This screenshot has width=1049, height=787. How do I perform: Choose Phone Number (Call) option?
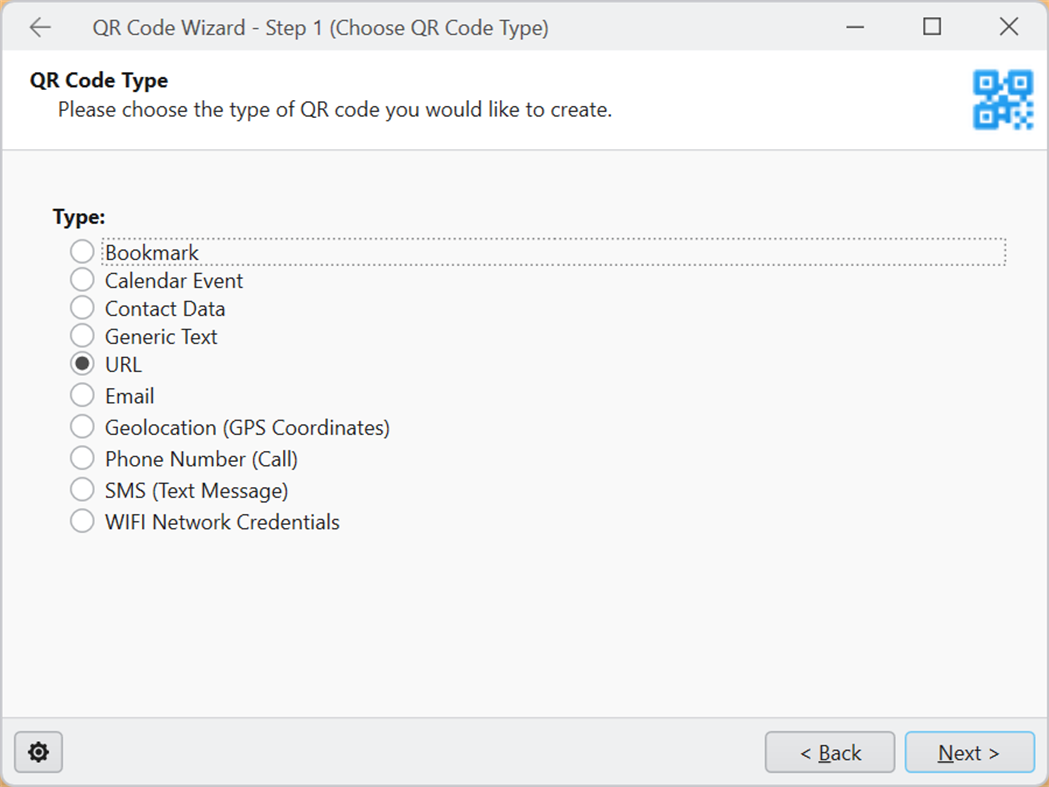coord(82,458)
